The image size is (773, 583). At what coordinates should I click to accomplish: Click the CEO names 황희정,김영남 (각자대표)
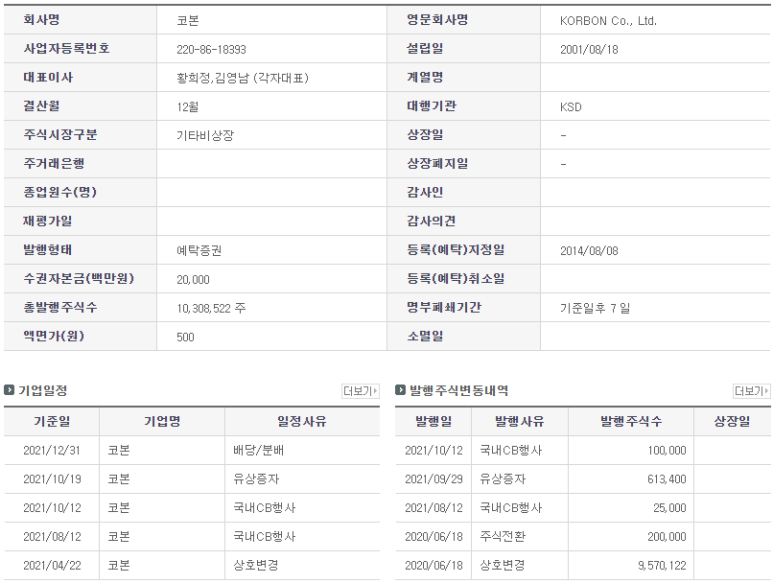click(243, 78)
